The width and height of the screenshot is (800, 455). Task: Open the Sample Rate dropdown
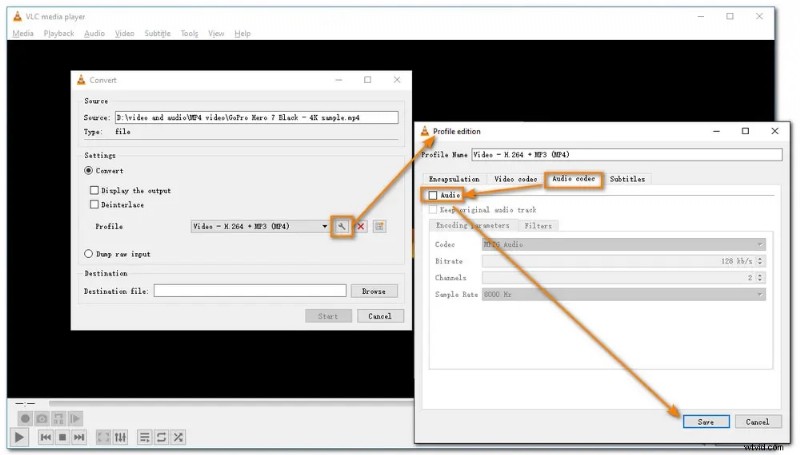coord(623,294)
